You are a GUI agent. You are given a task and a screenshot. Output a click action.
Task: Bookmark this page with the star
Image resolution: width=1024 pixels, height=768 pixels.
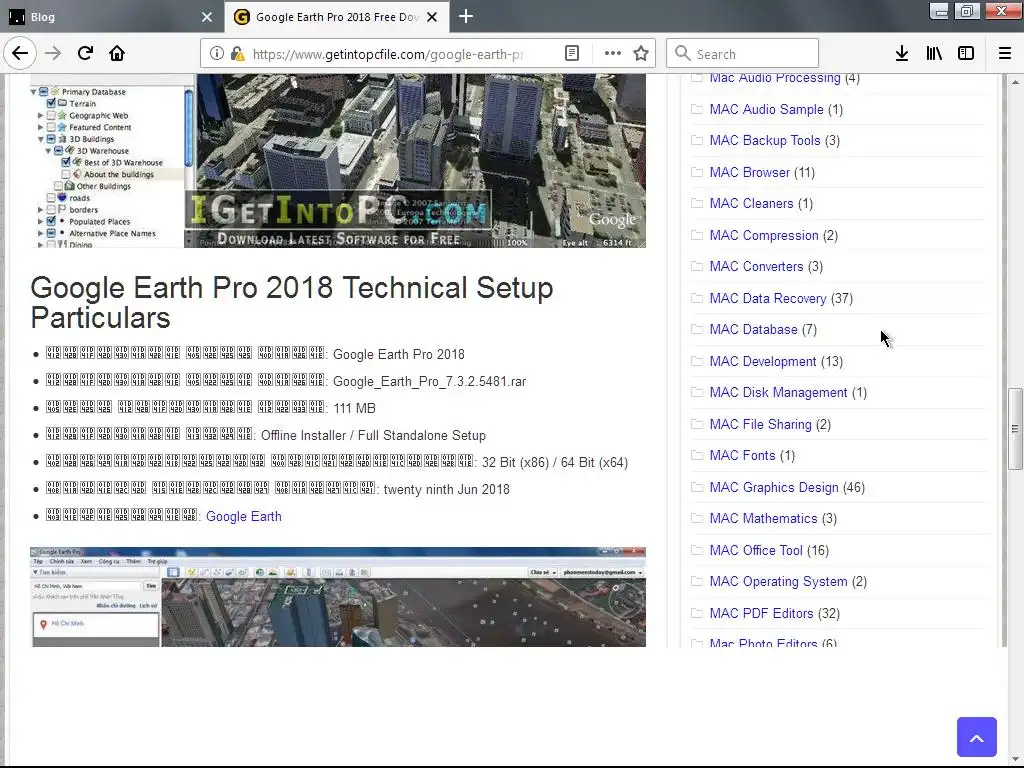641,54
